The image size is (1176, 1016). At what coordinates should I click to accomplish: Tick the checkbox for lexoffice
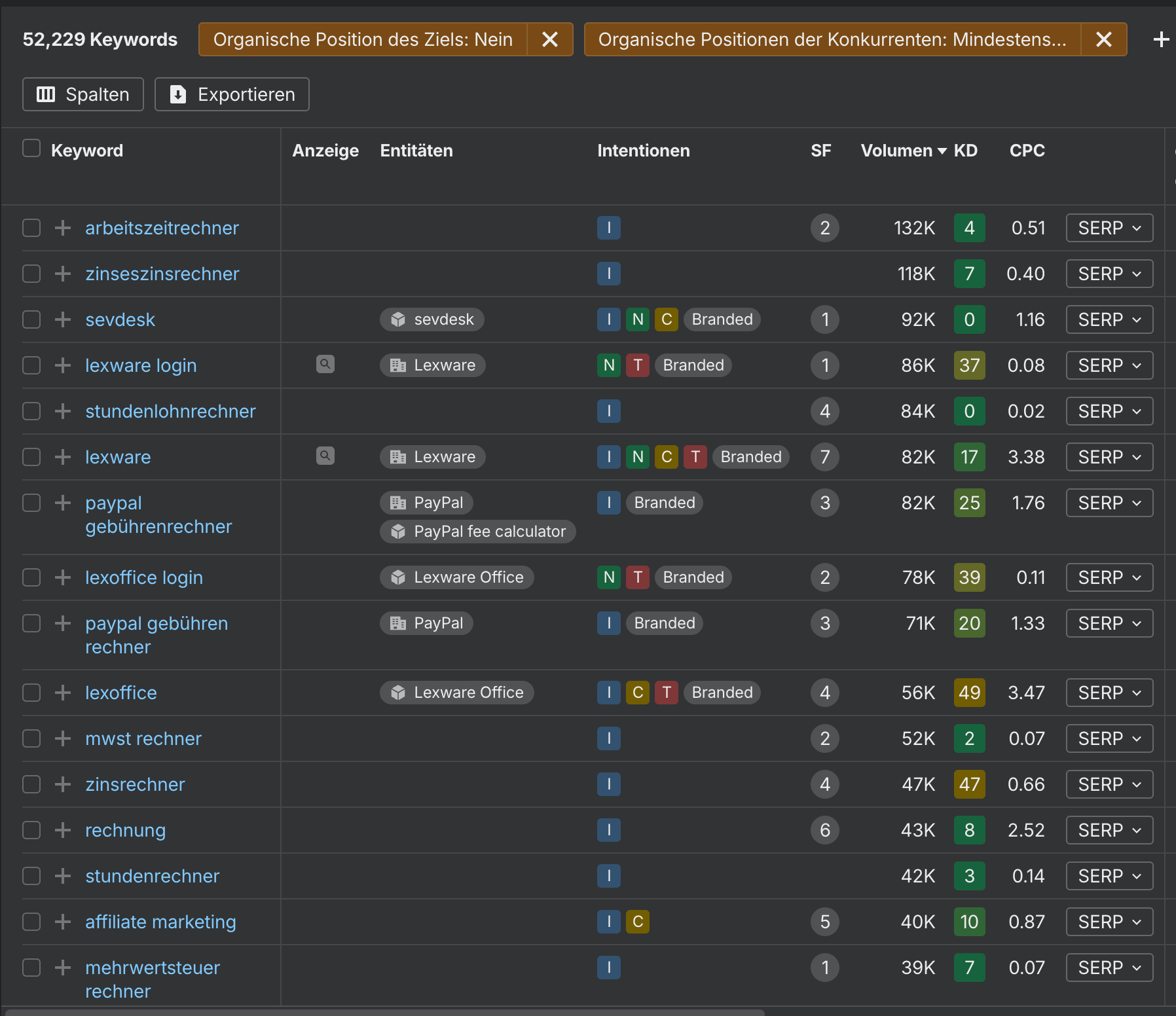pyautogui.click(x=31, y=693)
